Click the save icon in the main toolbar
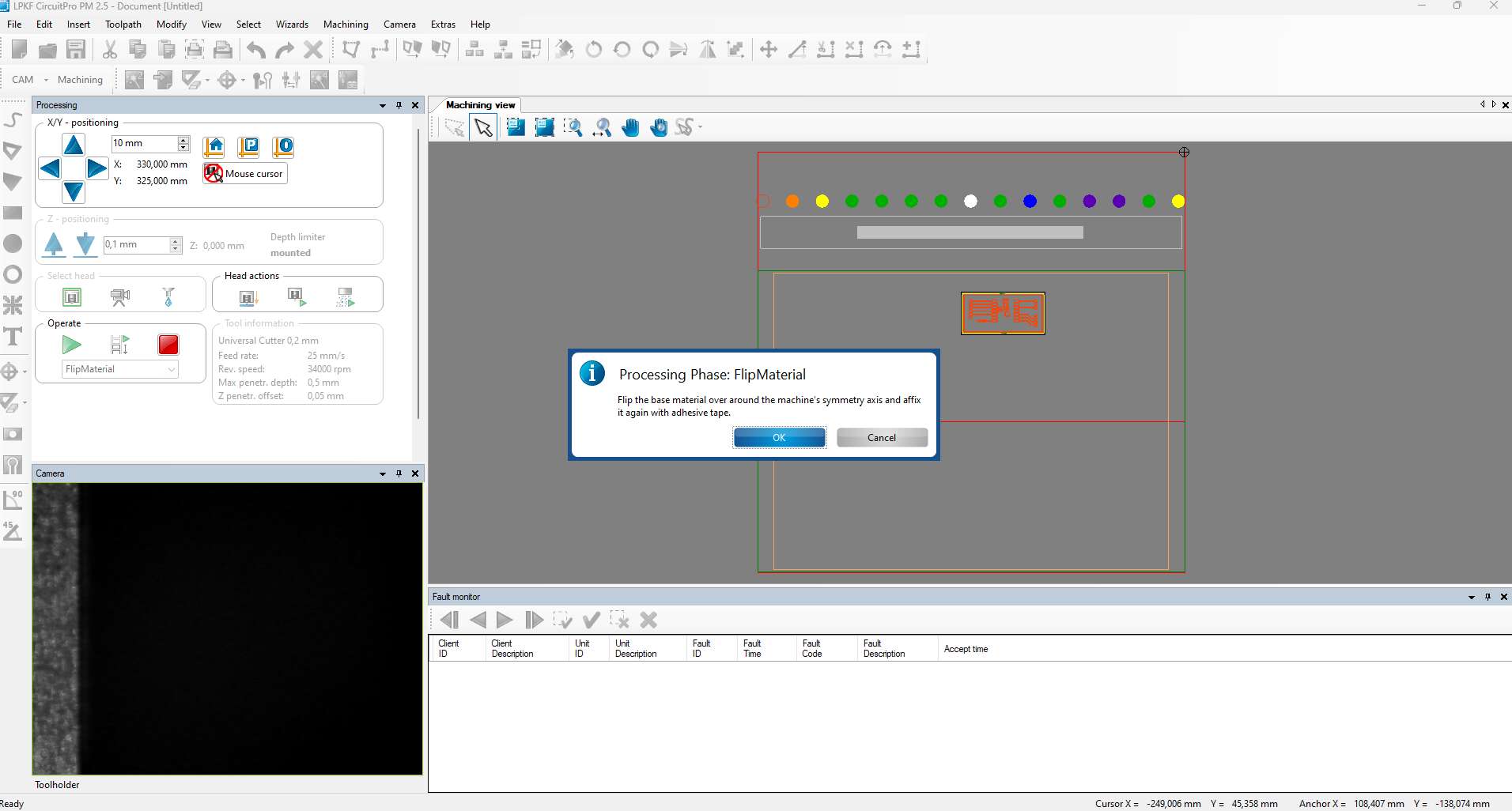Viewport: 1512px width, 811px height. (76, 50)
